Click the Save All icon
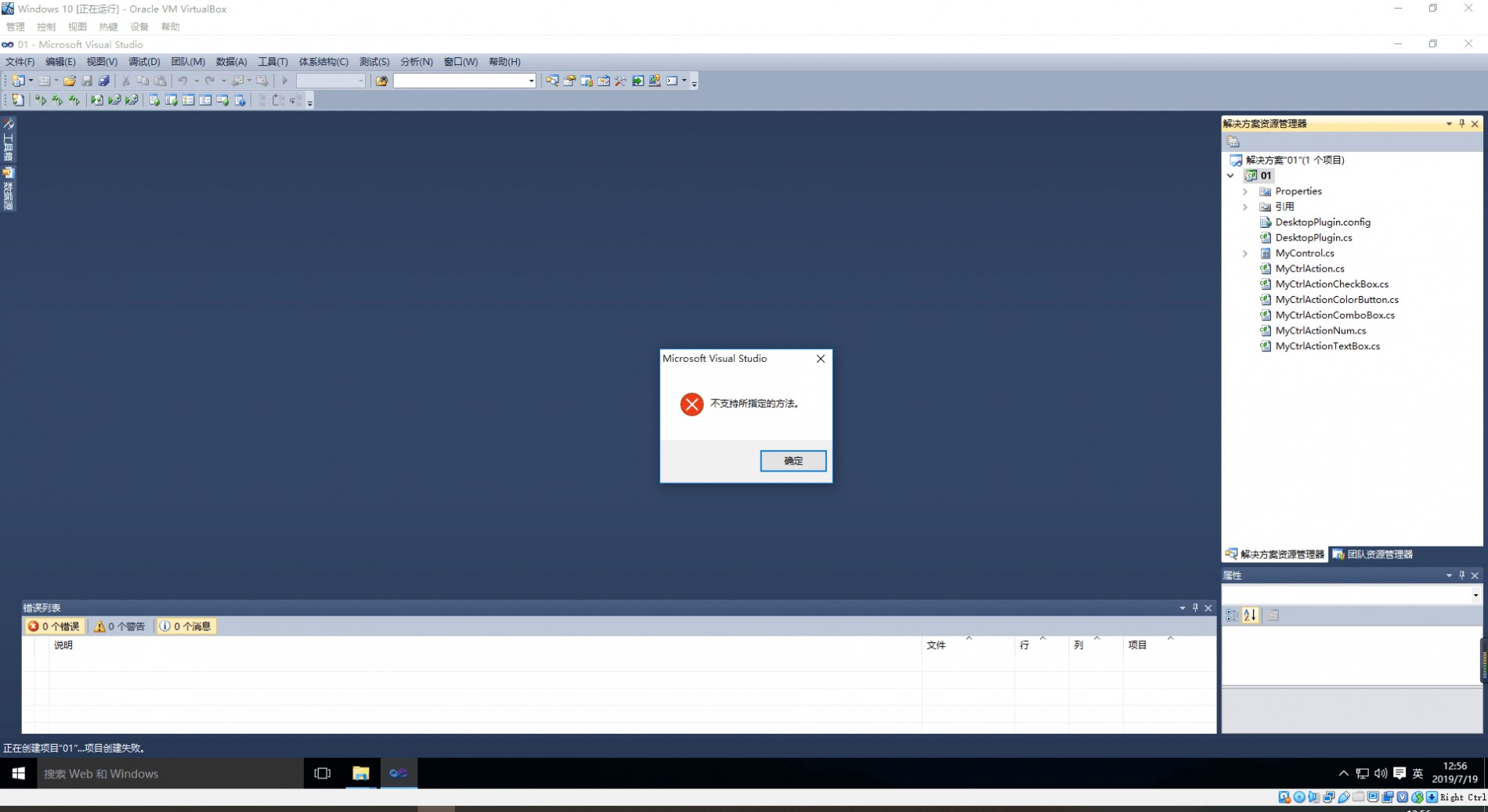This screenshot has height=812, width=1488. (x=103, y=81)
